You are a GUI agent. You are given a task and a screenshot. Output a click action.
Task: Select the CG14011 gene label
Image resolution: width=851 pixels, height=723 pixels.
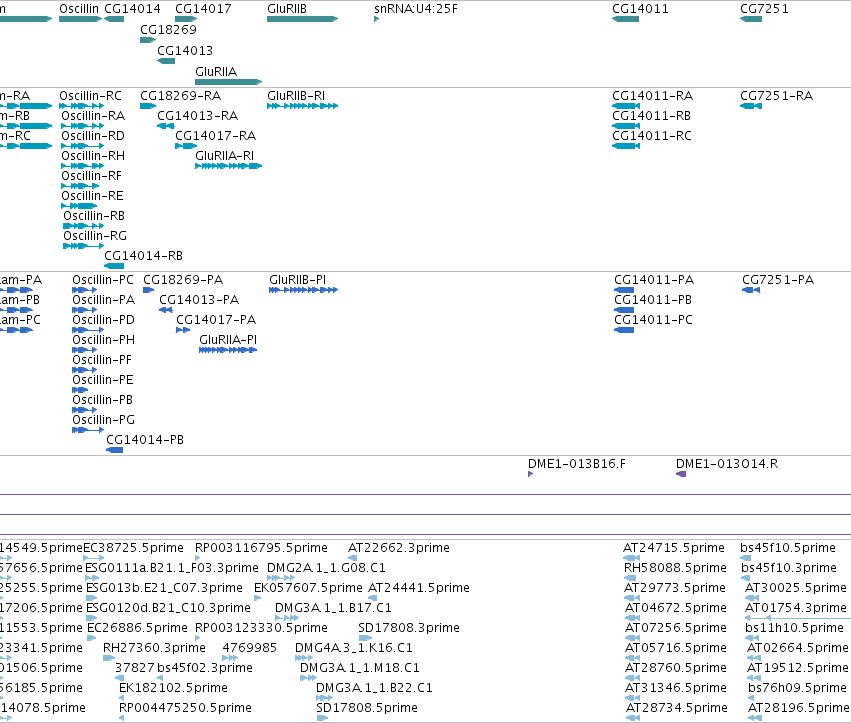(x=640, y=9)
